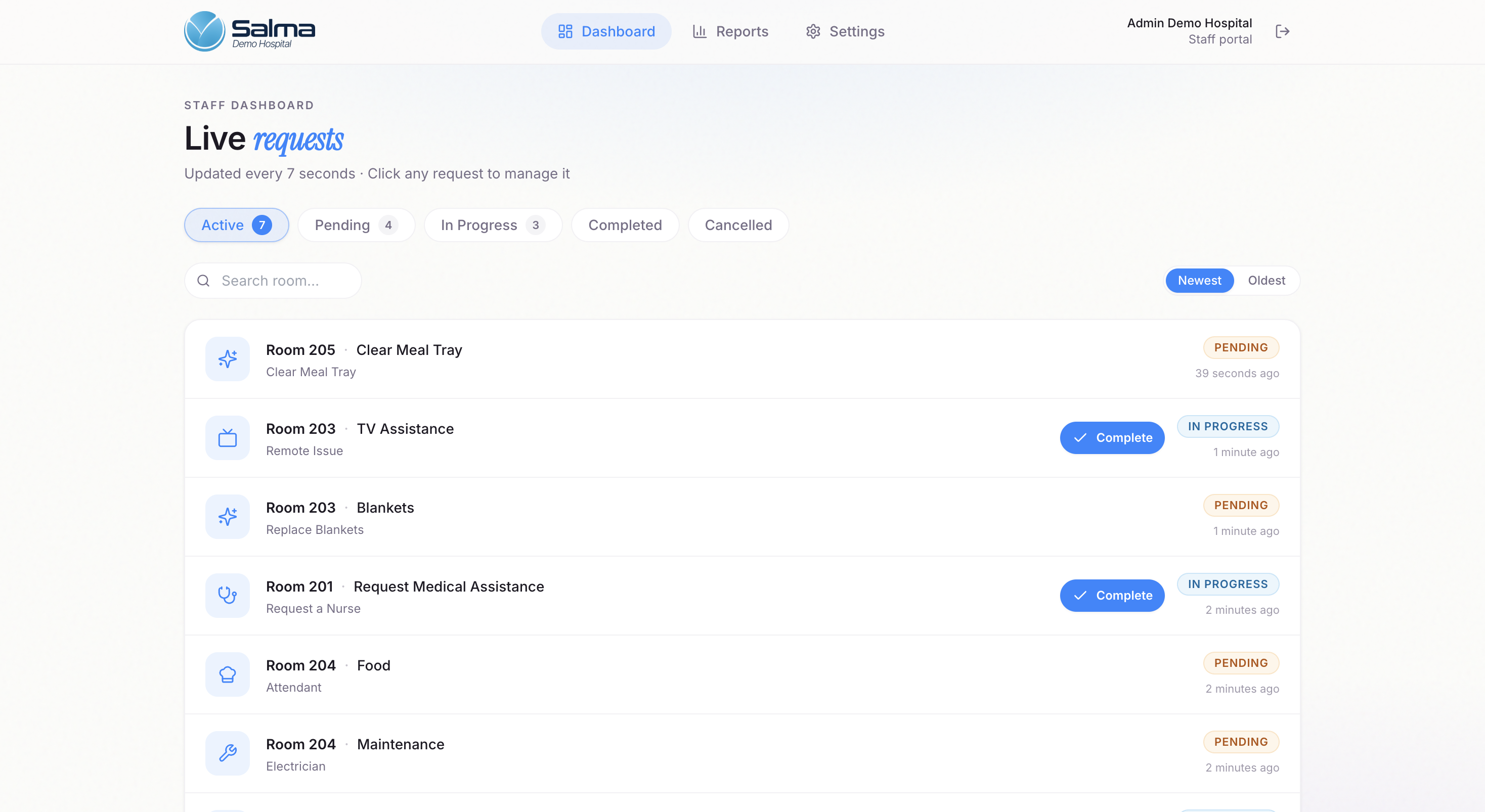Viewport: 1485px width, 812px height.
Task: Click the chef hat icon for Room 204 Food
Action: click(x=227, y=674)
